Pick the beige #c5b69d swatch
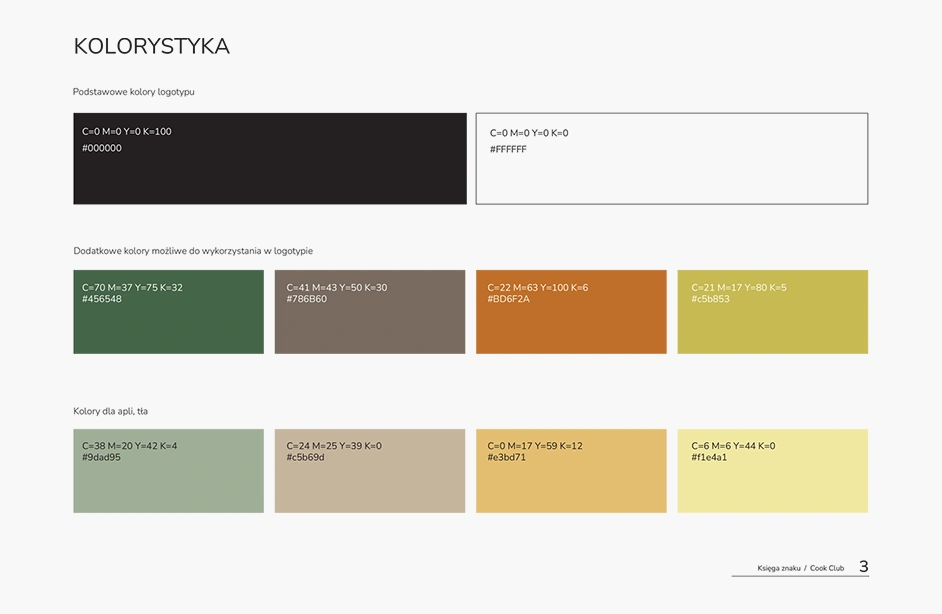 pos(369,482)
